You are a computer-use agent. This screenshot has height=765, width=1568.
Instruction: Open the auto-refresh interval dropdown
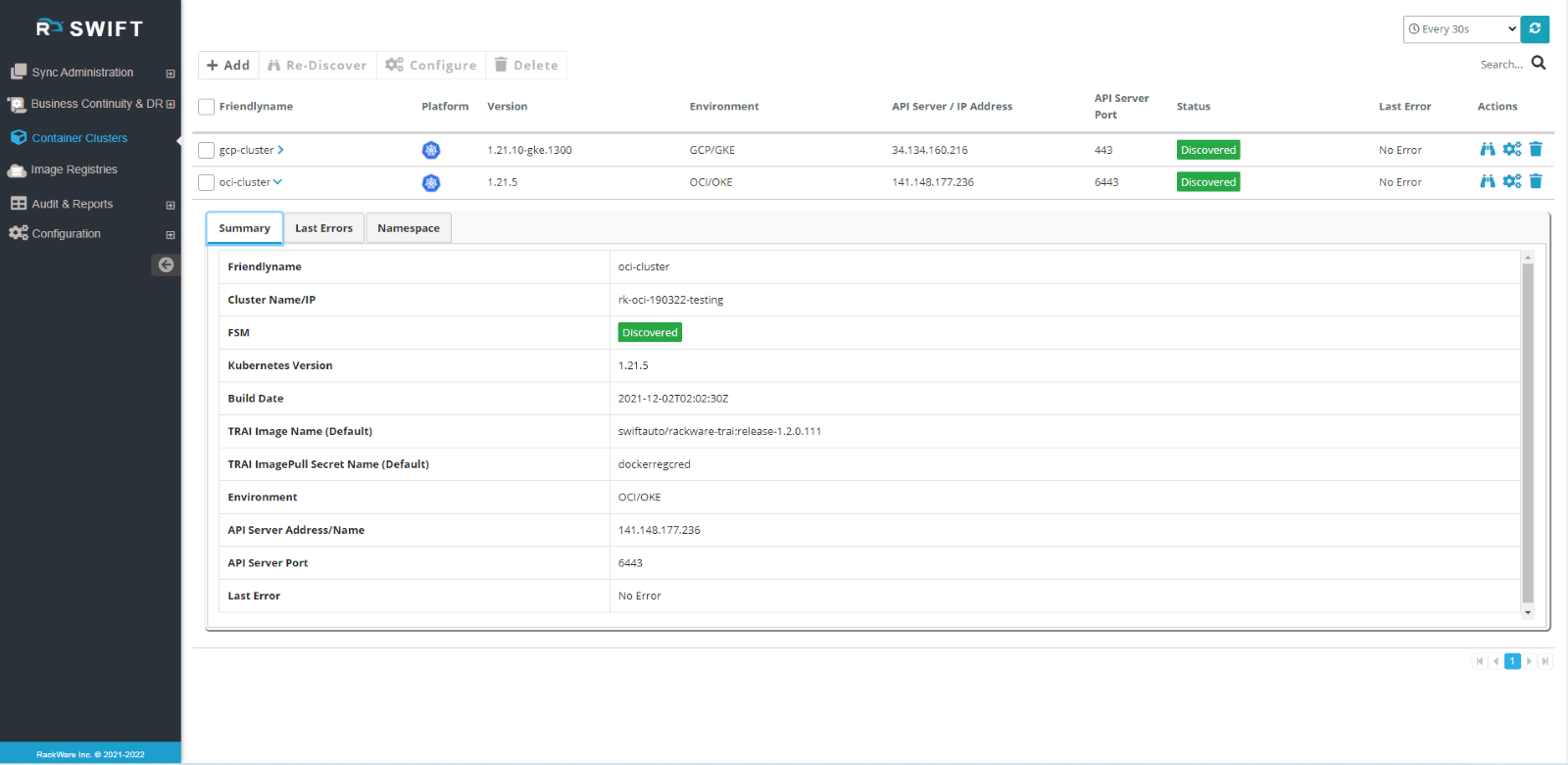tap(1461, 29)
